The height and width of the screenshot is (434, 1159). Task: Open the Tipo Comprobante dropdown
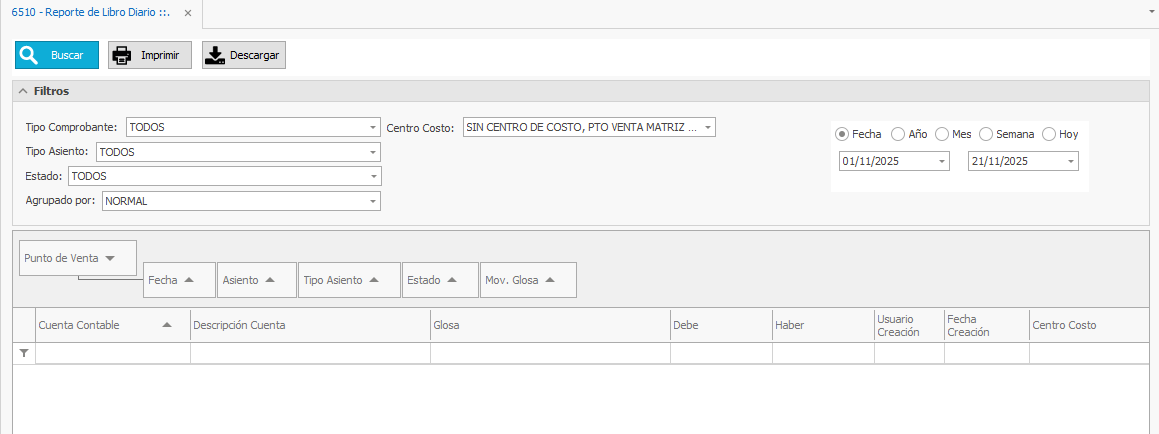pyautogui.click(x=373, y=128)
